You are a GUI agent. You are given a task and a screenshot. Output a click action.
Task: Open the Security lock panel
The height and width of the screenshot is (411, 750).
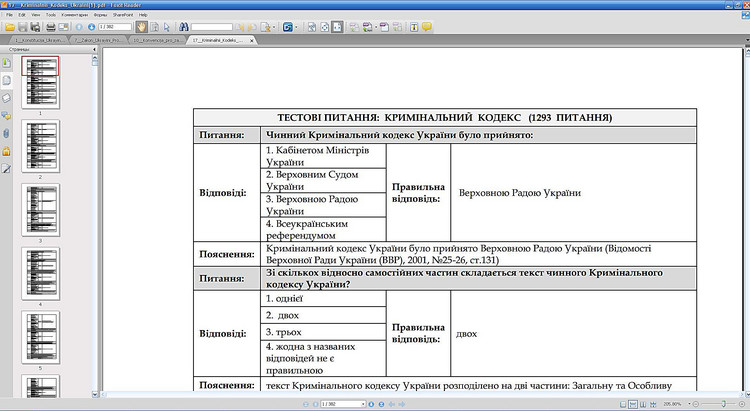[x=6, y=151]
